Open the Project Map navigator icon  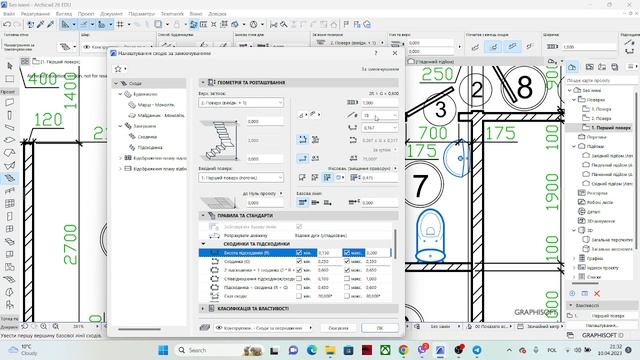pos(572,67)
